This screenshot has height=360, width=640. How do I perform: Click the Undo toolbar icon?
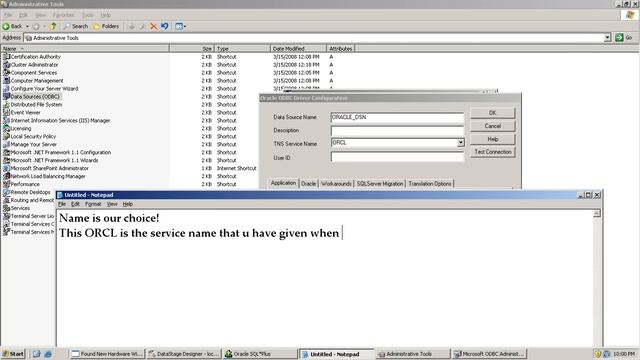click(x=164, y=26)
